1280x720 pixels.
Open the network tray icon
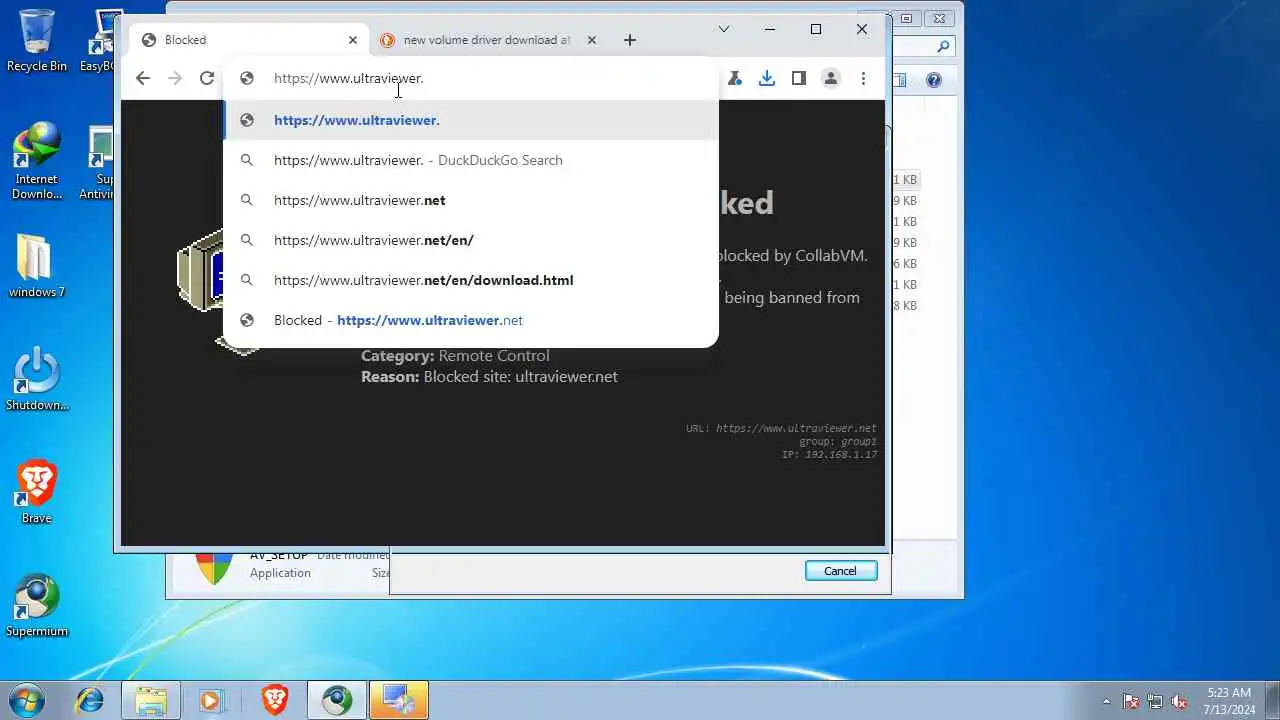pos(1155,701)
